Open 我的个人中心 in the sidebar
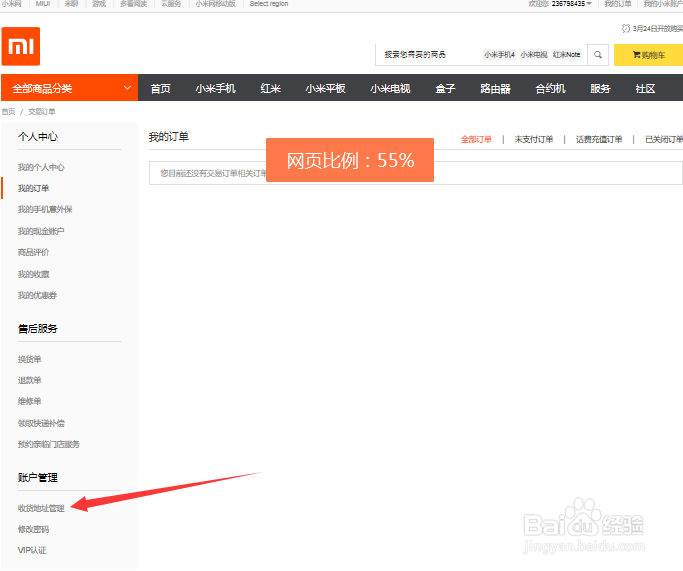Image resolution: width=683 pixels, height=571 pixels. [41, 167]
